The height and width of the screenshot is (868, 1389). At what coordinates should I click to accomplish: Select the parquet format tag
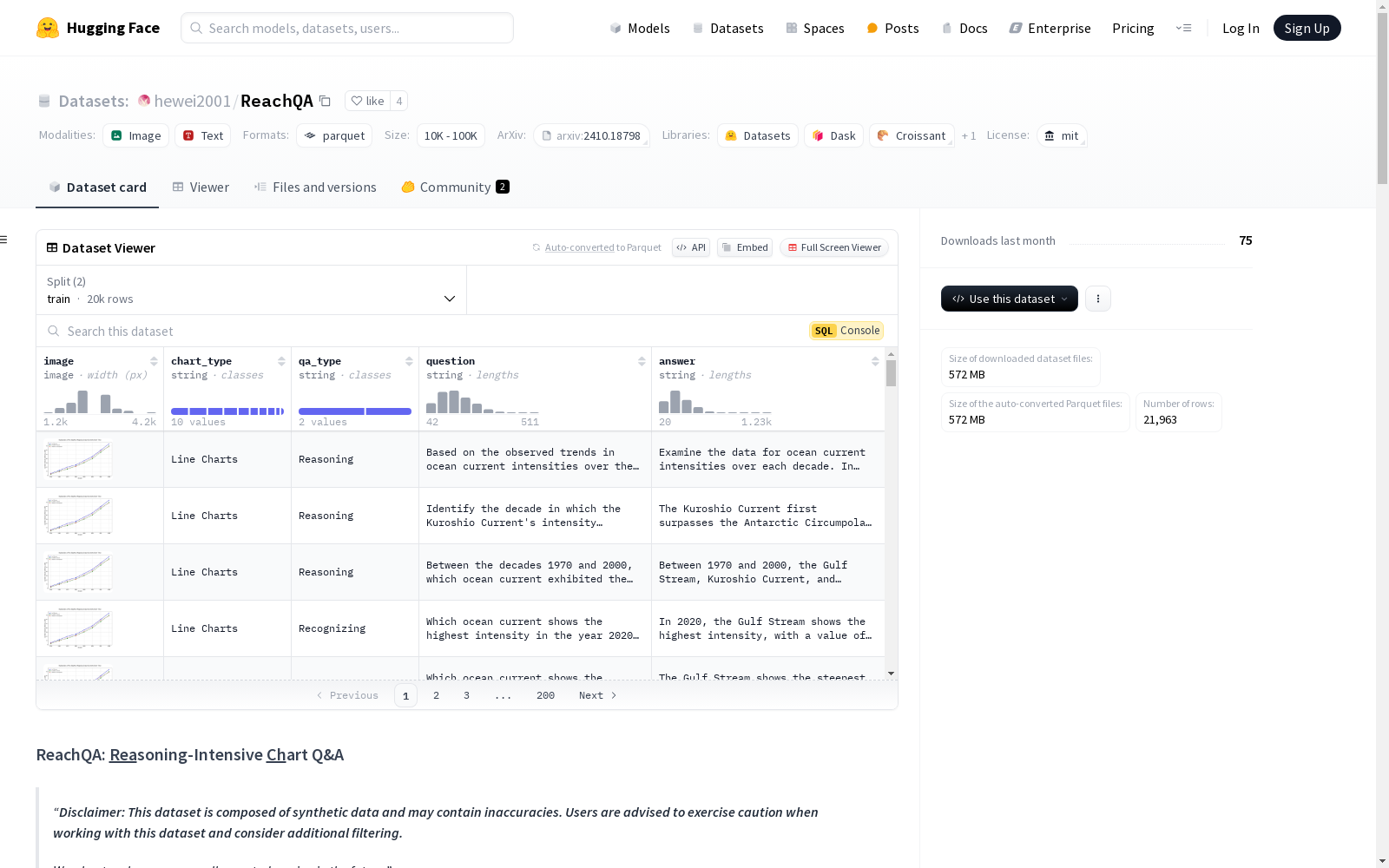point(334,135)
